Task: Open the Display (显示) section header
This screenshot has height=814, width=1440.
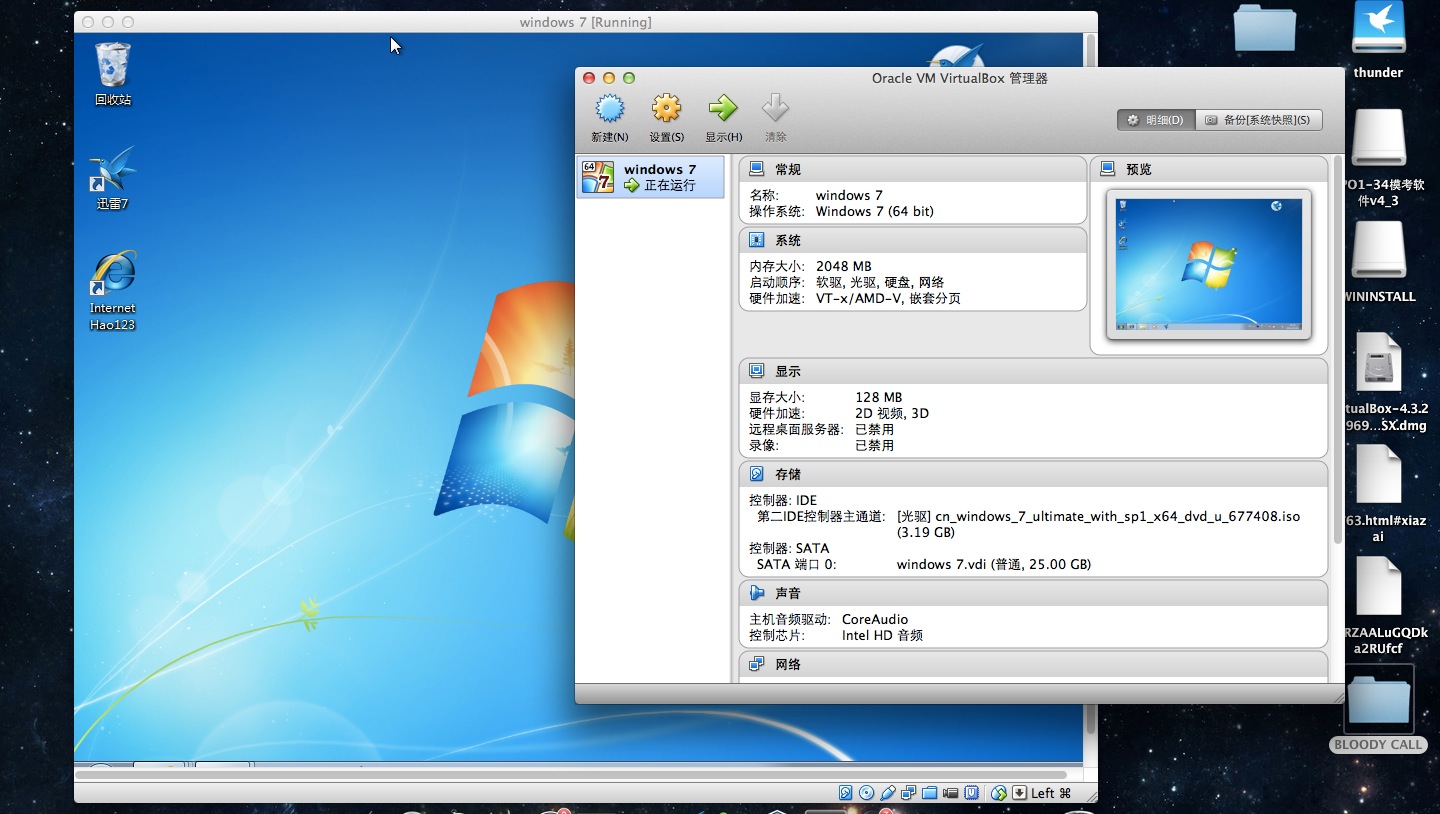Action: click(x=1033, y=371)
